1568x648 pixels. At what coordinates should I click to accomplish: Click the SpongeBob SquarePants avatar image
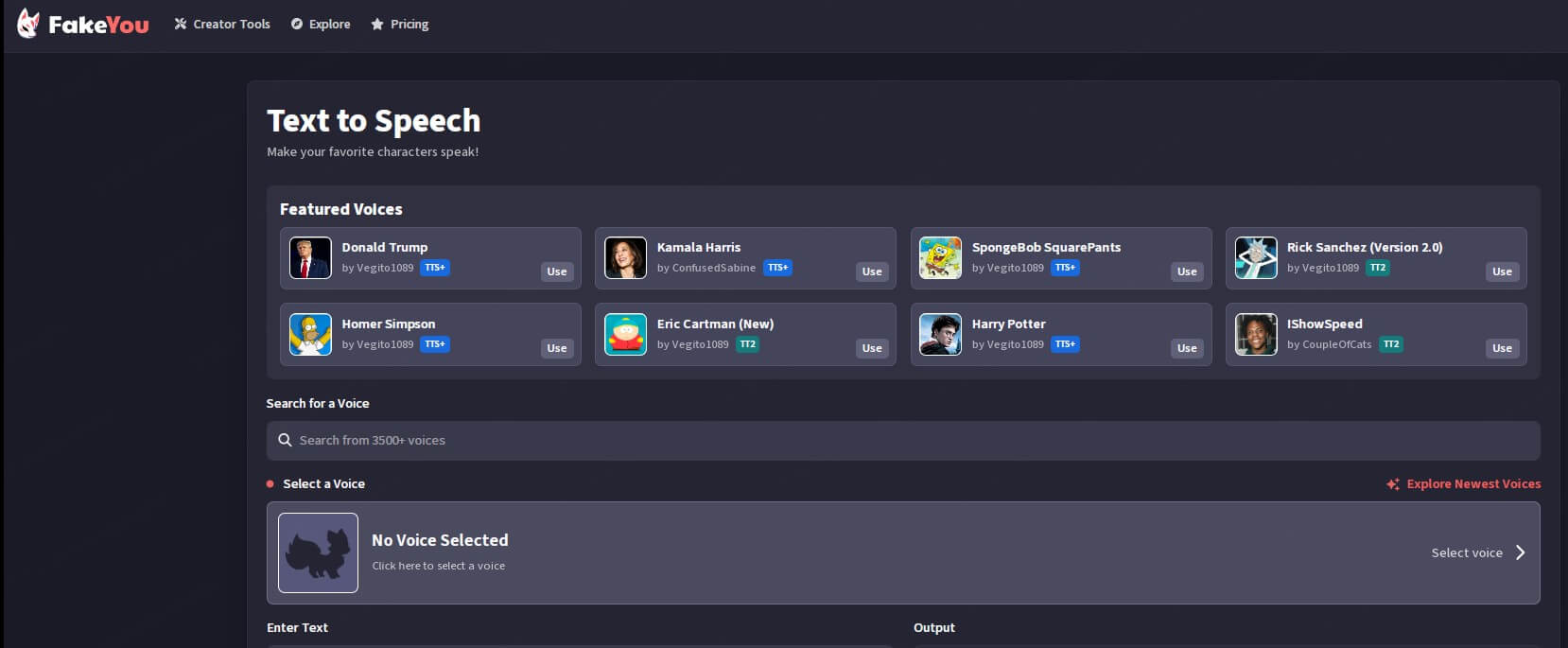pyautogui.click(x=940, y=258)
